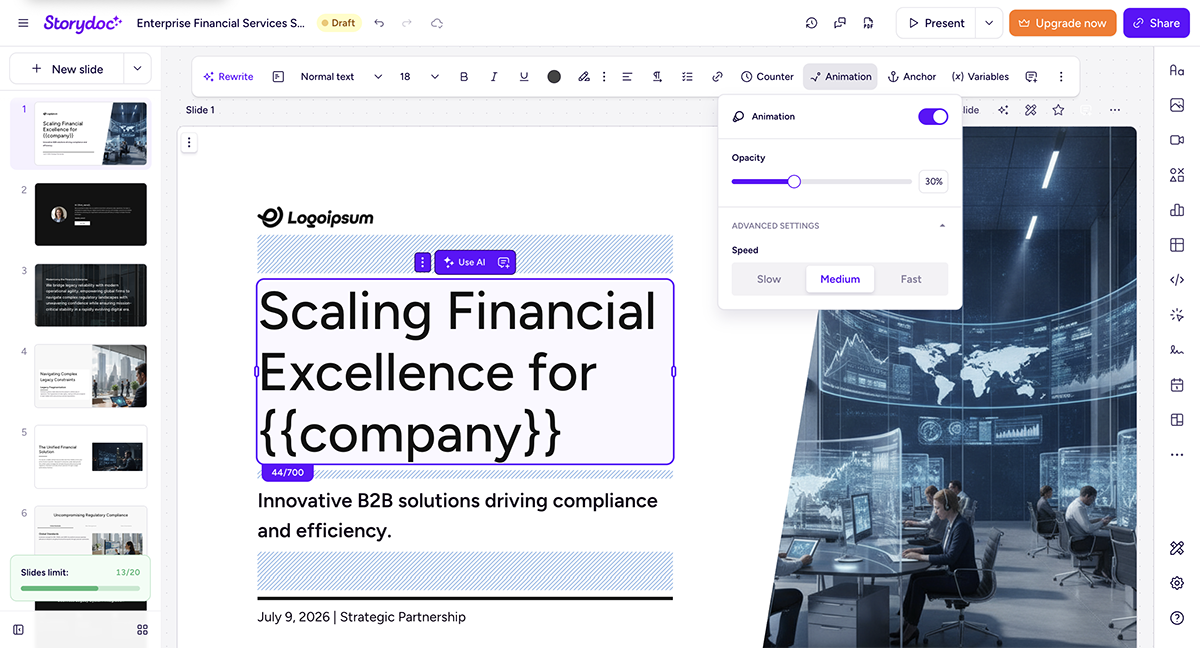Open the Anchor tool

[x=912, y=76]
